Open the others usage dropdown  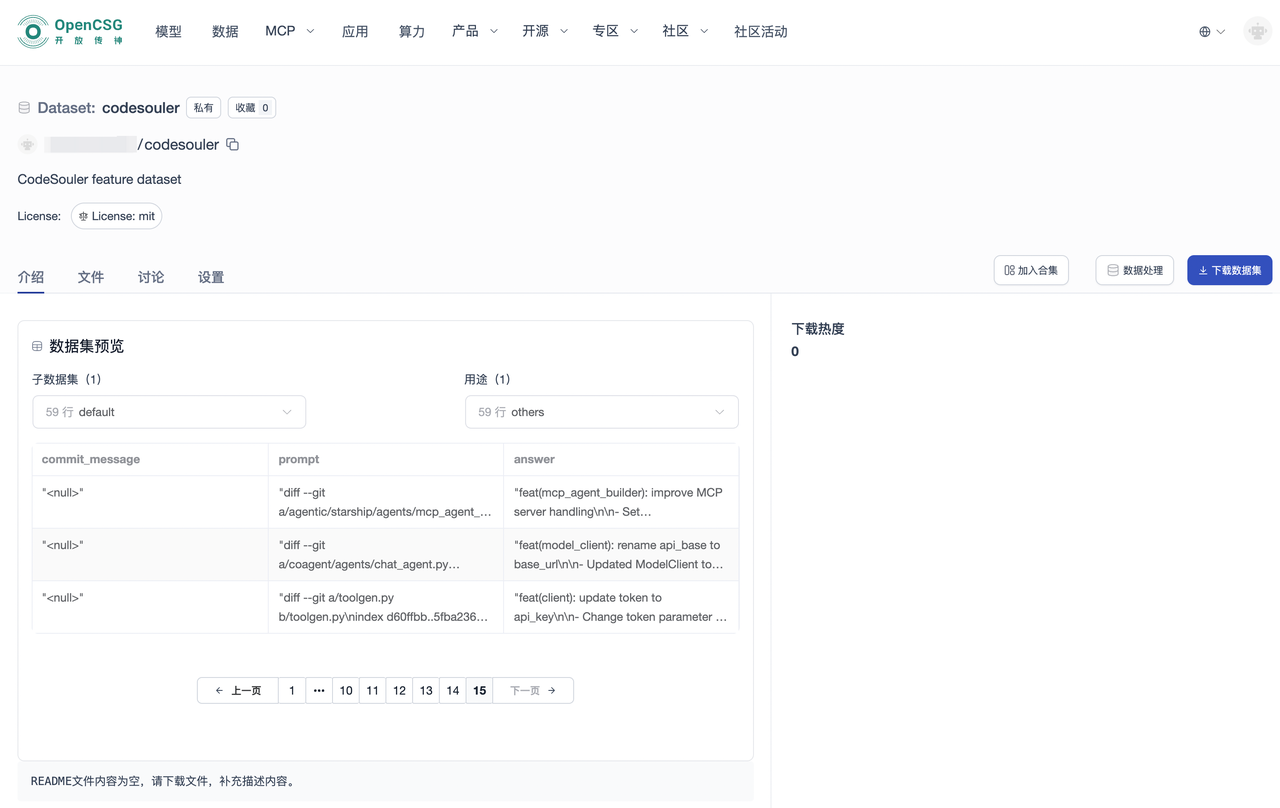[601, 411]
